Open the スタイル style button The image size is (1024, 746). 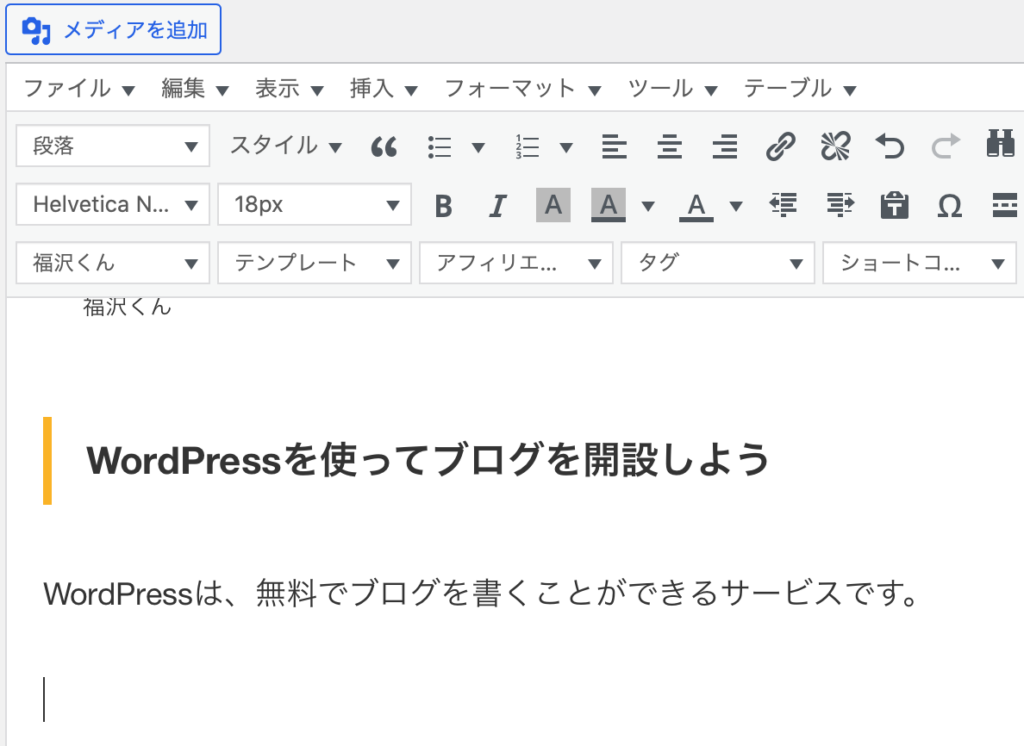286,146
